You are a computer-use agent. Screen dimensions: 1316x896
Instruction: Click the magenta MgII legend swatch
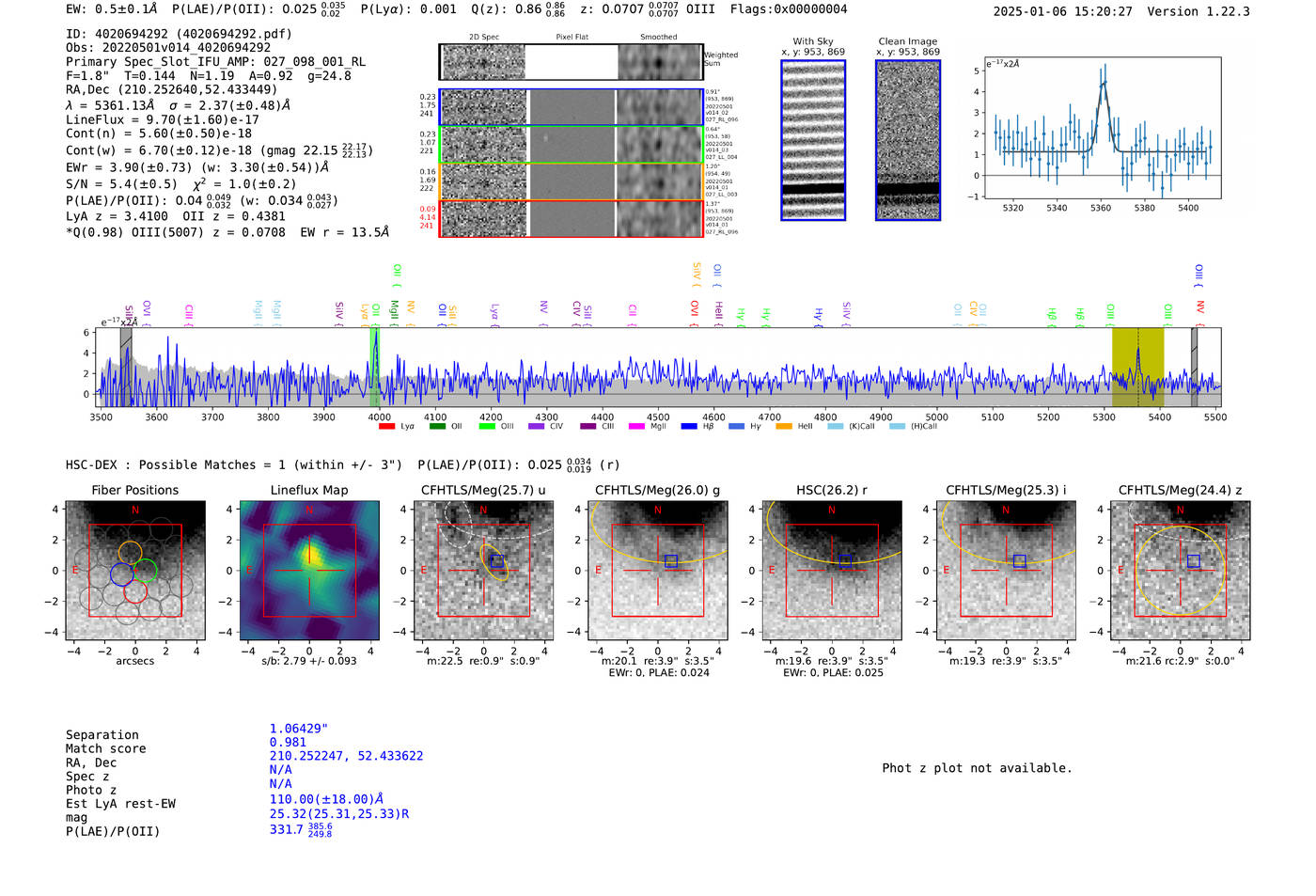click(x=637, y=426)
